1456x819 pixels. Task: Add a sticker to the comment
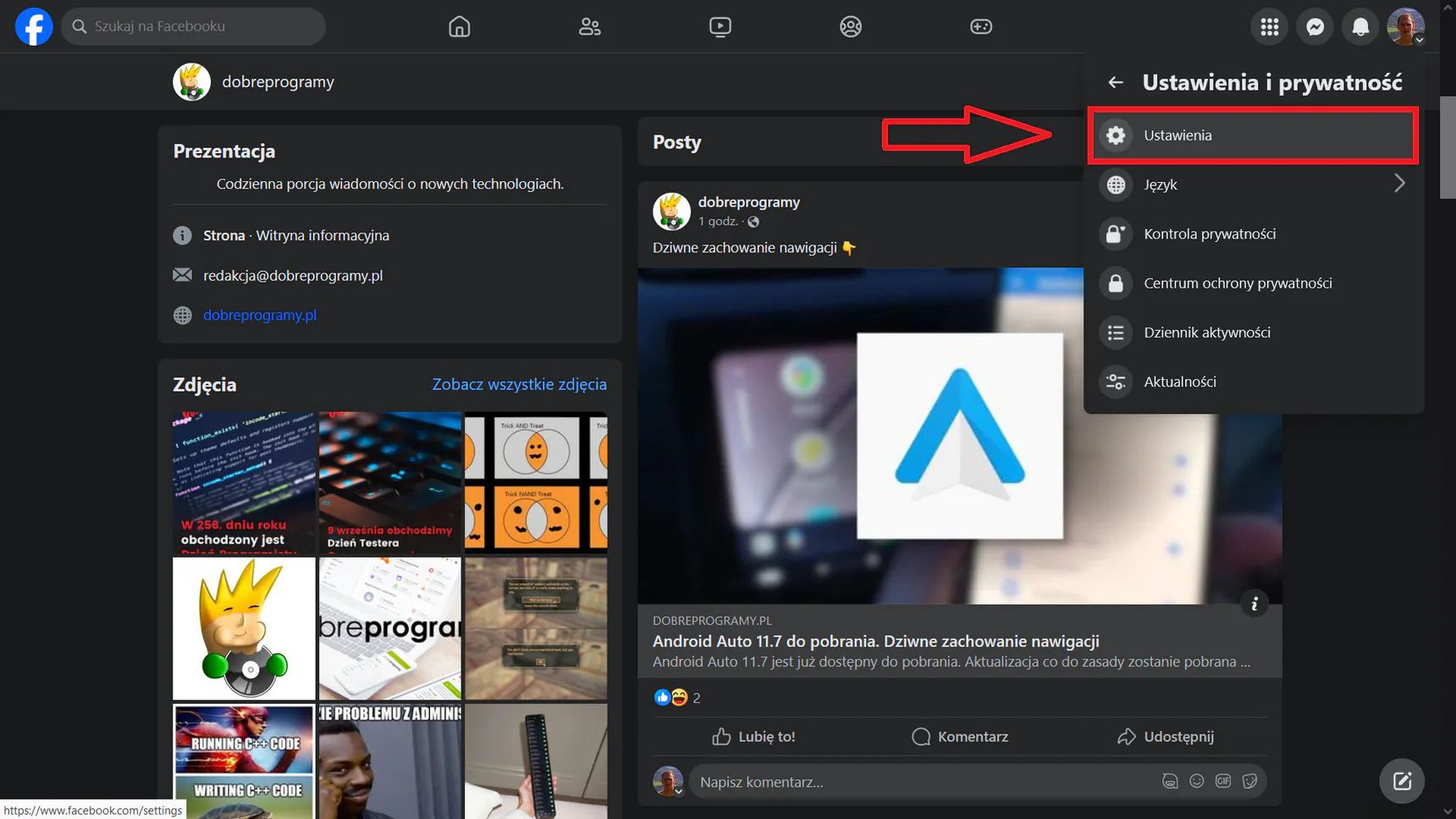point(1249,782)
